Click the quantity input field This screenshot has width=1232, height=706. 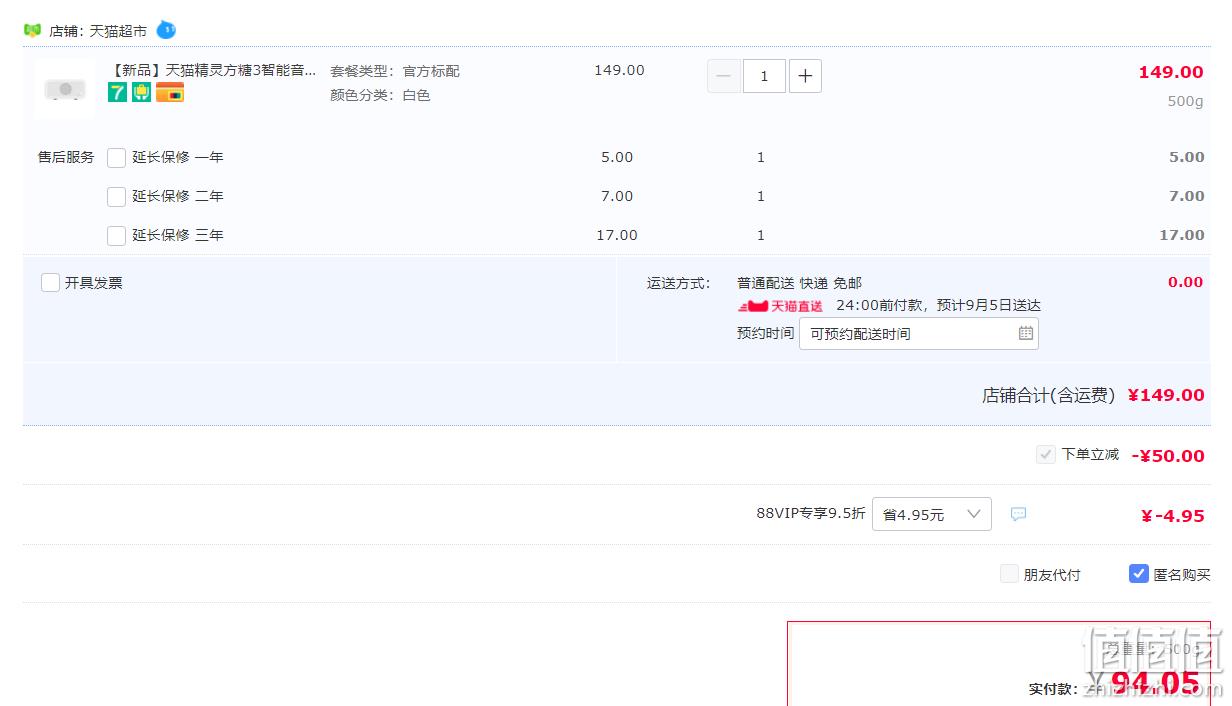click(x=764, y=76)
